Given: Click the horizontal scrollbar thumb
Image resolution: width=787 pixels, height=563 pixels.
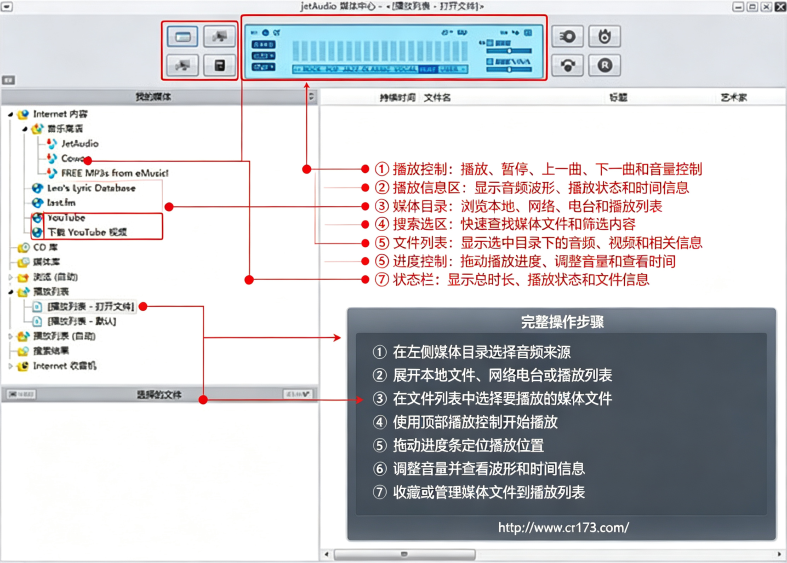Looking at the screenshot, I should coord(405,554).
